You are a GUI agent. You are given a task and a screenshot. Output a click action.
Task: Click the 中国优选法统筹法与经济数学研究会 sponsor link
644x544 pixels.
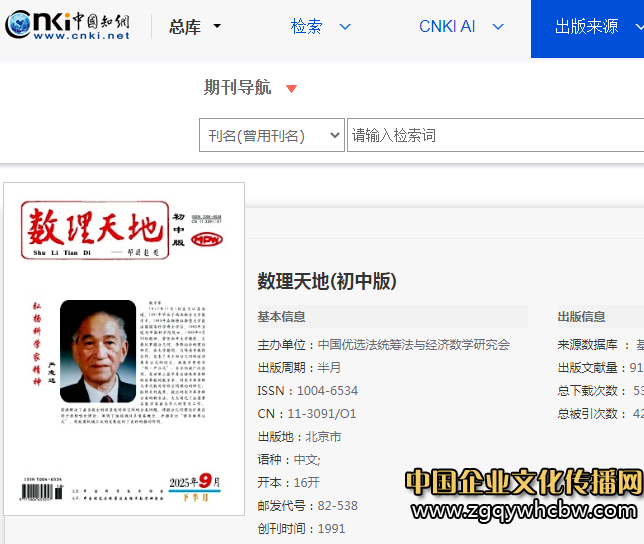[413, 344]
